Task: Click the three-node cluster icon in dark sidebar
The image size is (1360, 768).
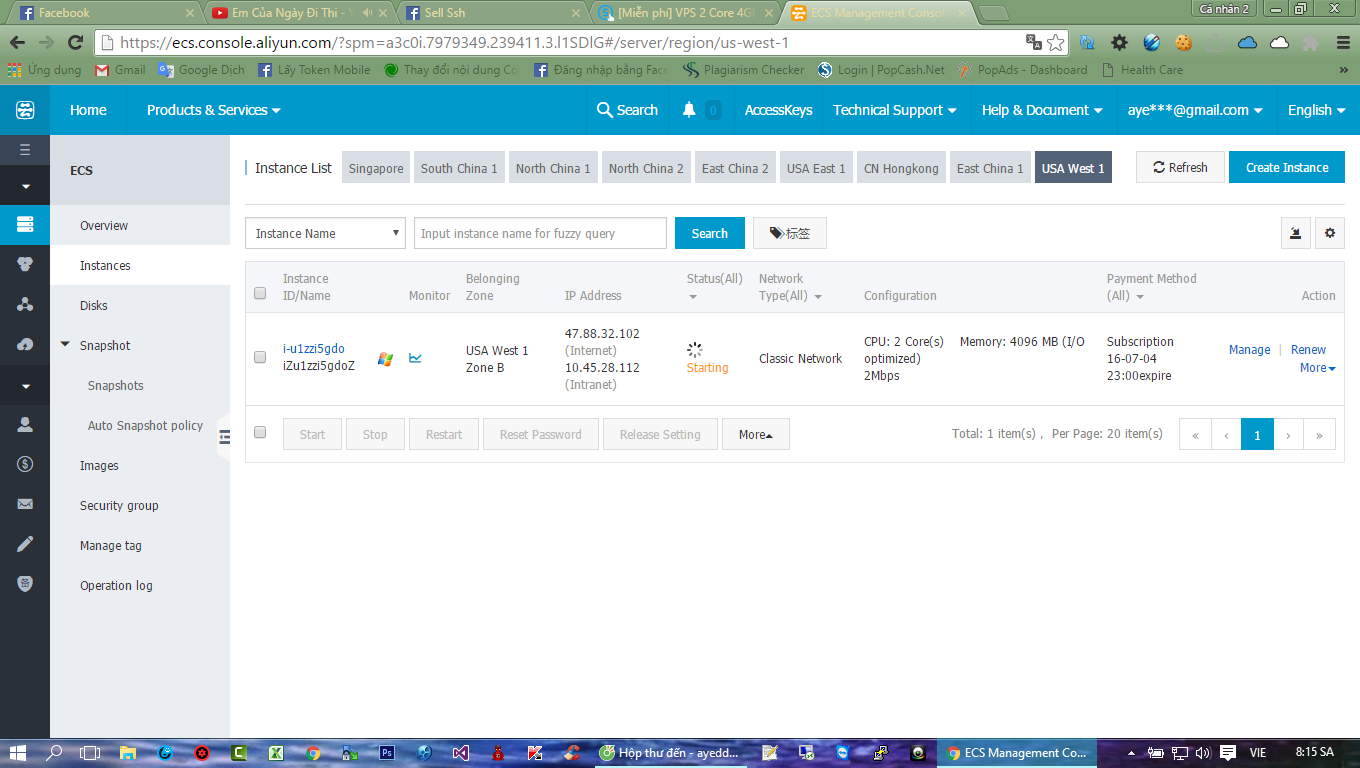Action: (x=25, y=304)
